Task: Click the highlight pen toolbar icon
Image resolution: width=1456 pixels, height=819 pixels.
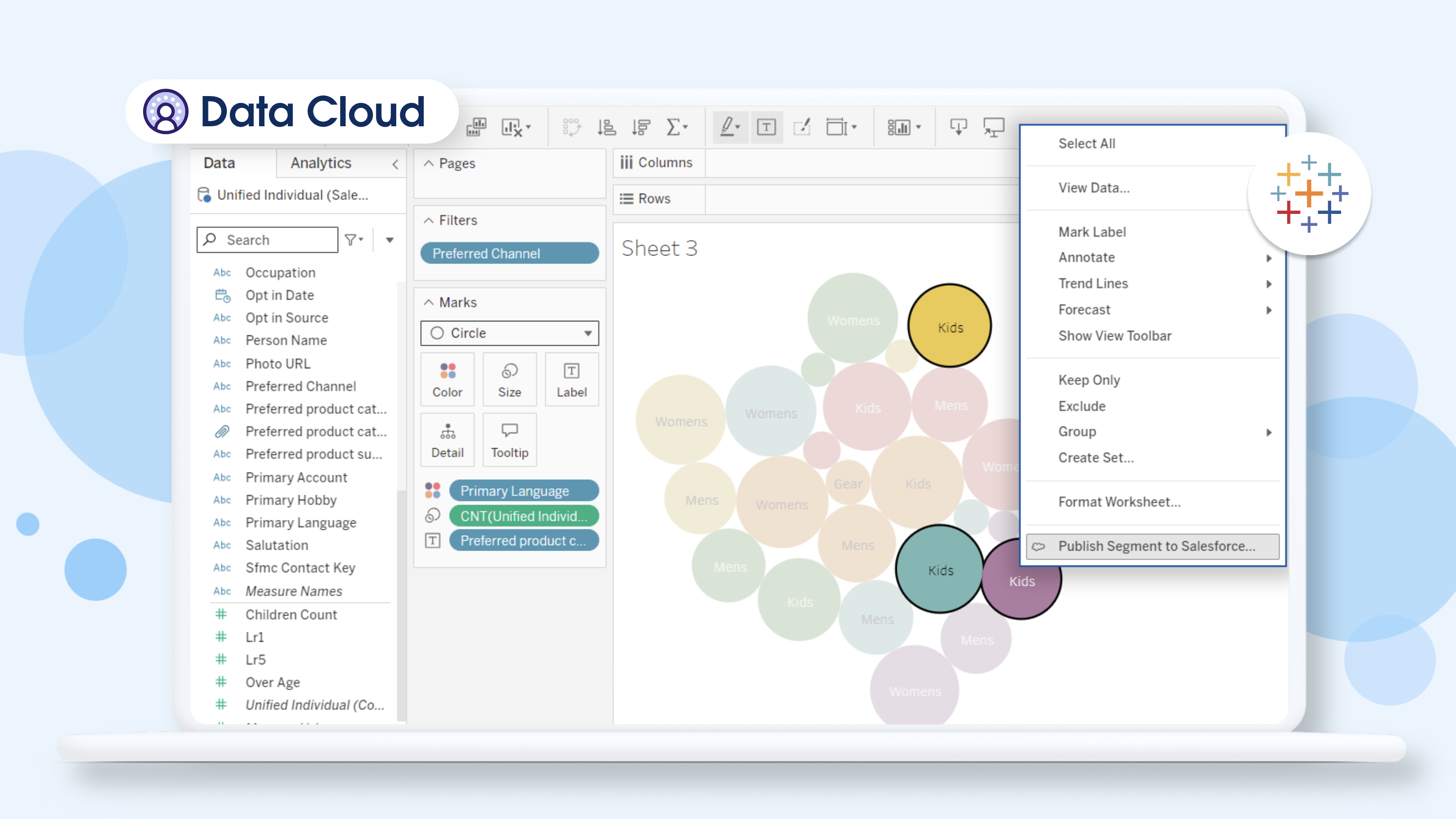Action: pos(728,127)
